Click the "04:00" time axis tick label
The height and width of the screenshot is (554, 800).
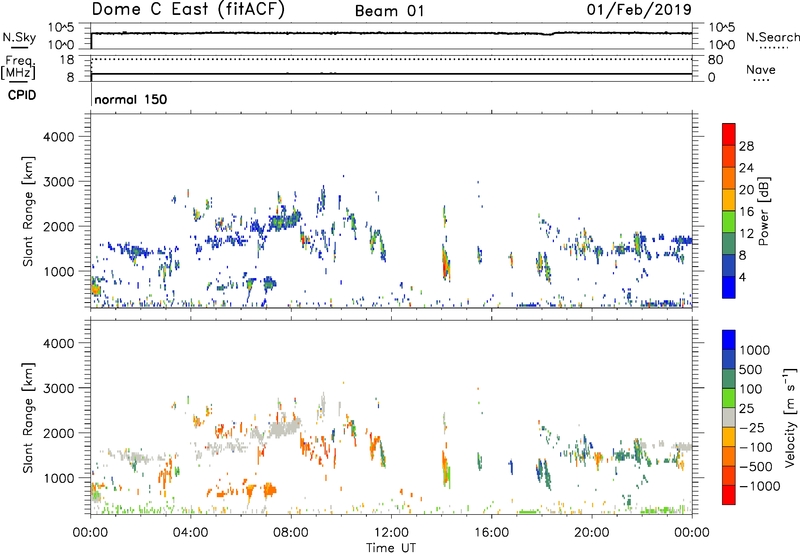pyautogui.click(x=190, y=533)
